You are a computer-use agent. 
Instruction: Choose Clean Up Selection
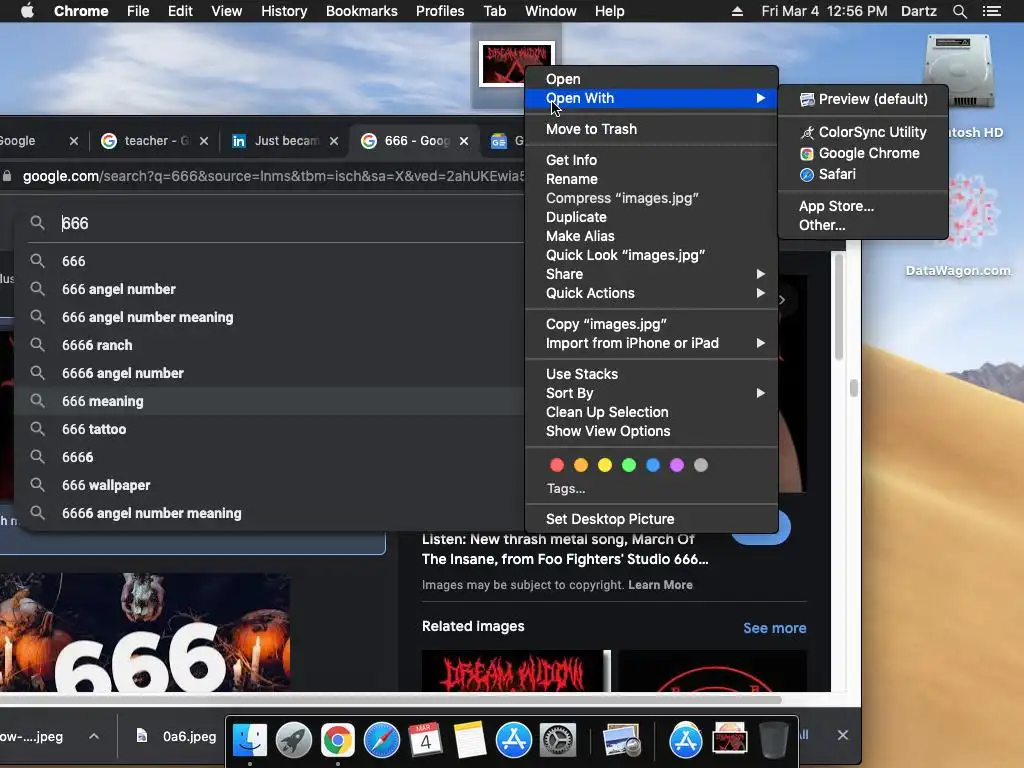[x=652, y=412]
